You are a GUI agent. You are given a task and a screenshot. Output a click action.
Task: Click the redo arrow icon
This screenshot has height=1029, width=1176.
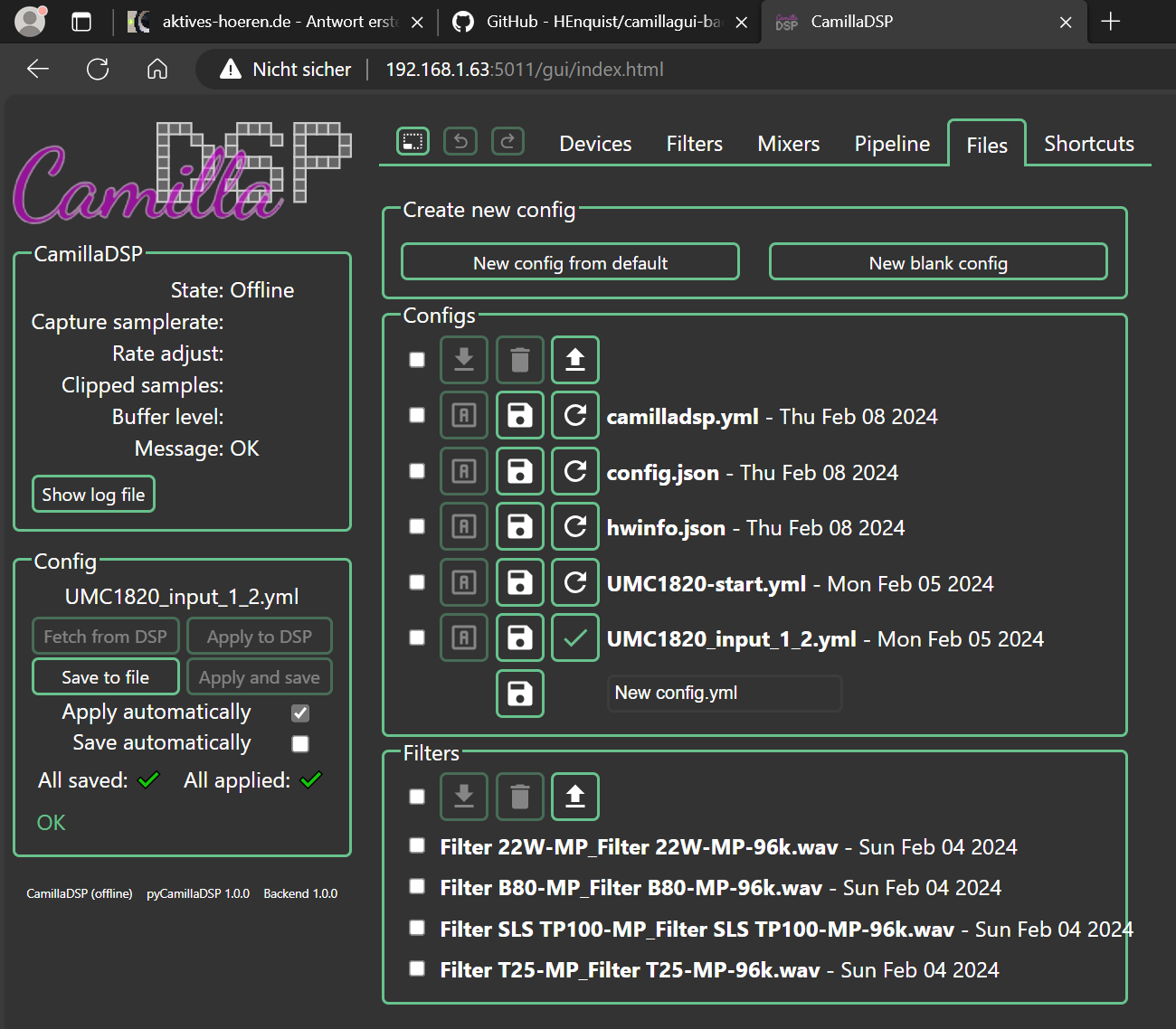pyautogui.click(x=507, y=141)
